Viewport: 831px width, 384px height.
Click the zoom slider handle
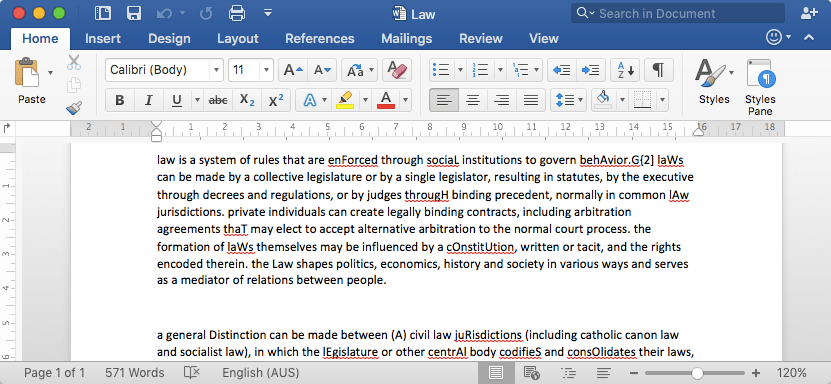697,373
